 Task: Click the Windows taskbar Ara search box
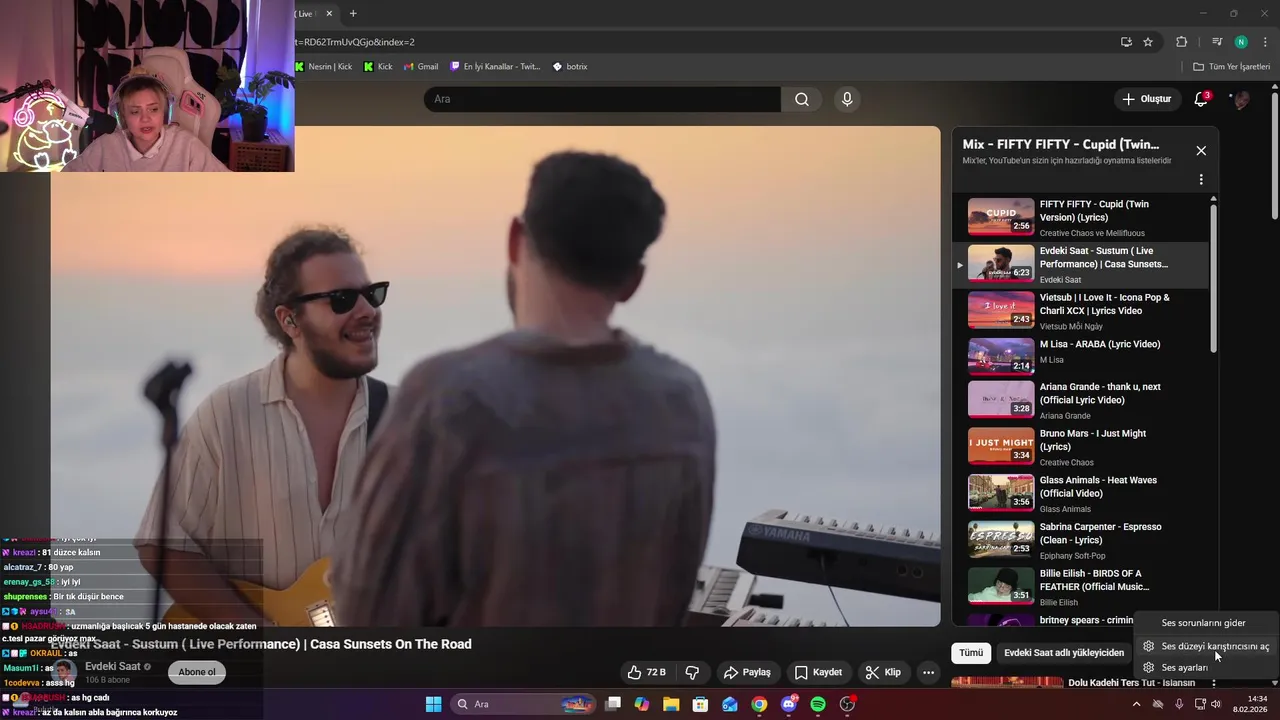[x=525, y=704]
